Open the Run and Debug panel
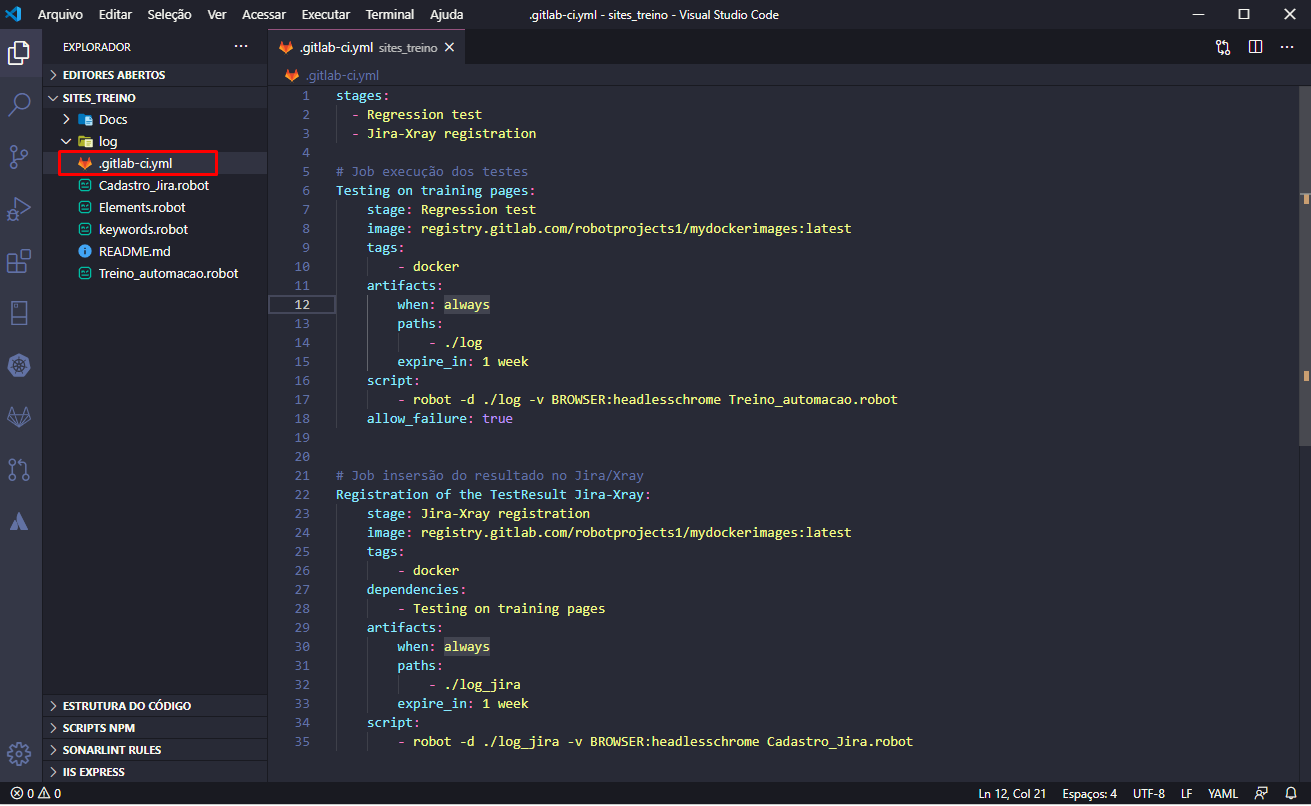 (x=20, y=209)
